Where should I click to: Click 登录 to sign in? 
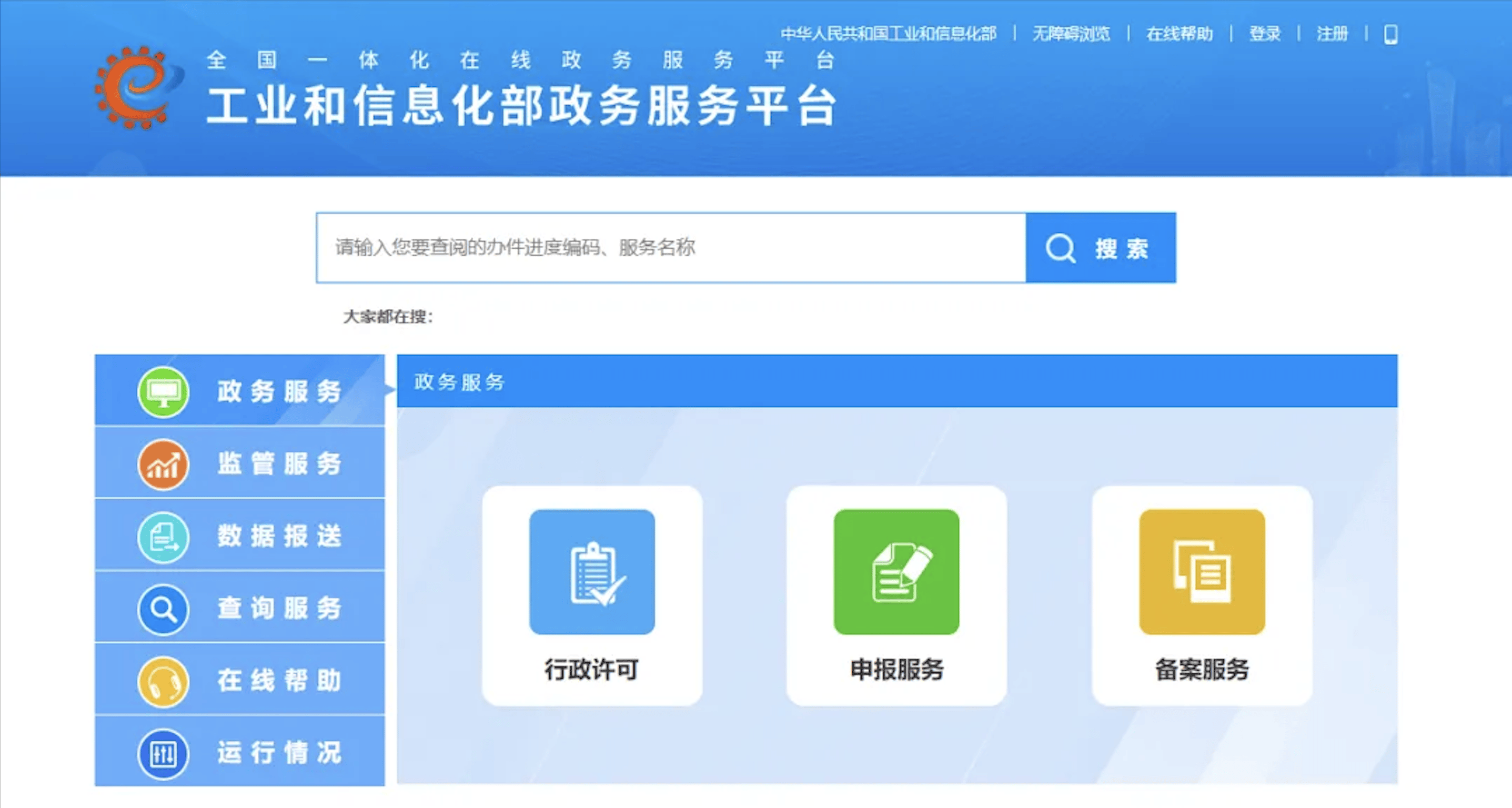(1265, 34)
